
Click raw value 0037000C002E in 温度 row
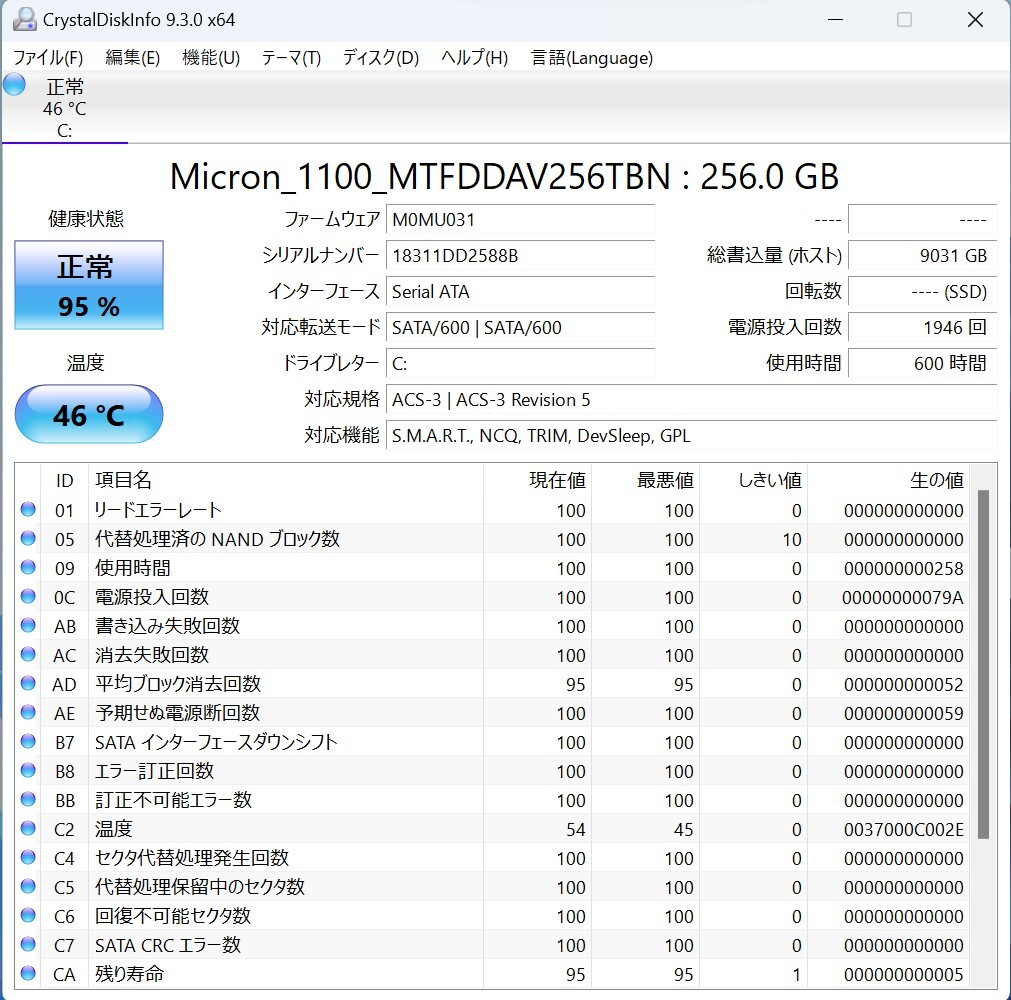tap(903, 829)
